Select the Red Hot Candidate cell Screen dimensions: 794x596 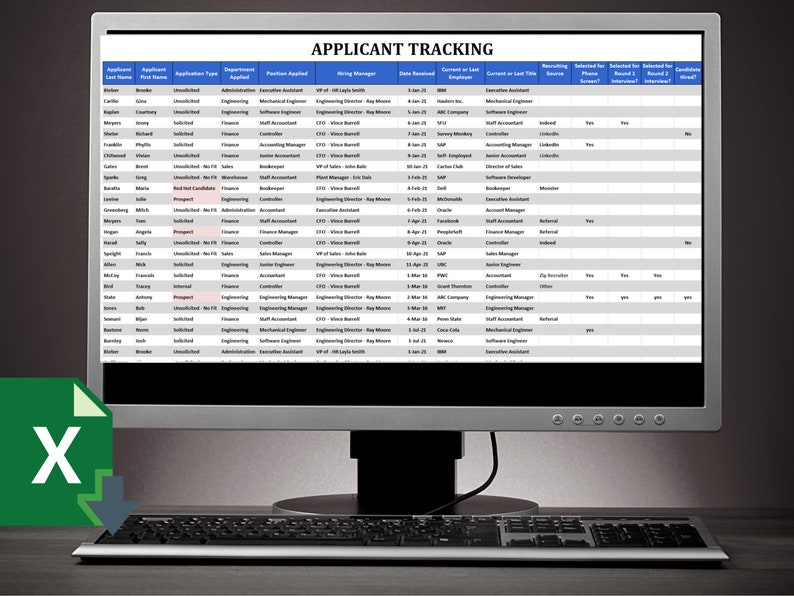click(x=194, y=188)
